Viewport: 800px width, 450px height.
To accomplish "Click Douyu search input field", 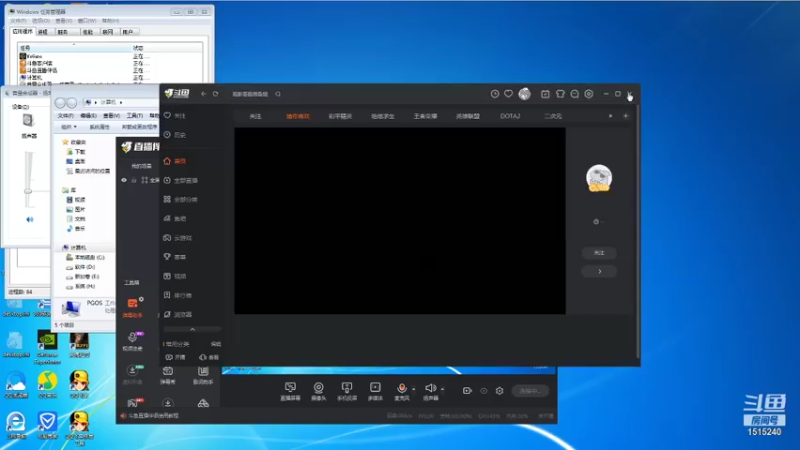I will click(250, 94).
